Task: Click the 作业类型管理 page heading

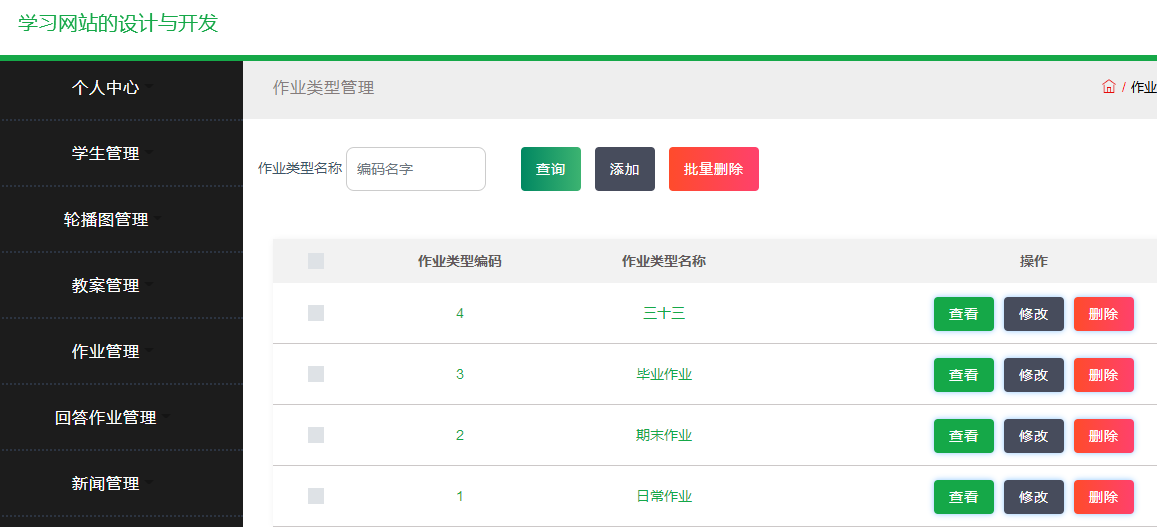Action: [x=323, y=88]
